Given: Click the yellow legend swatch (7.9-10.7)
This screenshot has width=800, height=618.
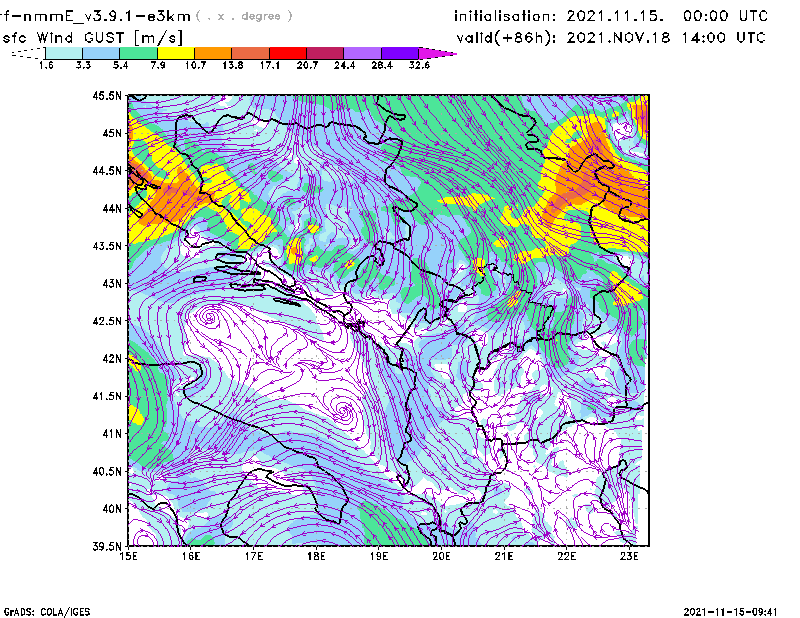Looking at the screenshot, I should (176, 53).
